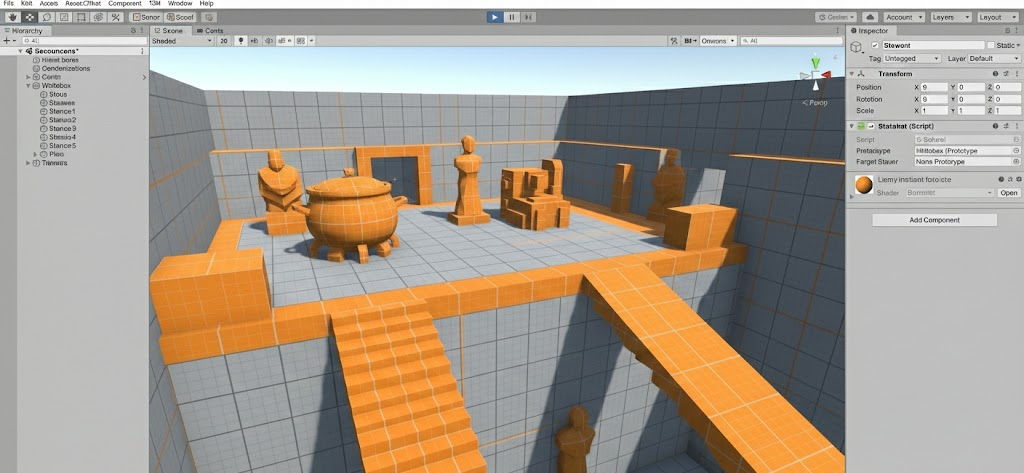Collapse the Woitebox tree item
The image size is (1024, 473).
coord(28,86)
